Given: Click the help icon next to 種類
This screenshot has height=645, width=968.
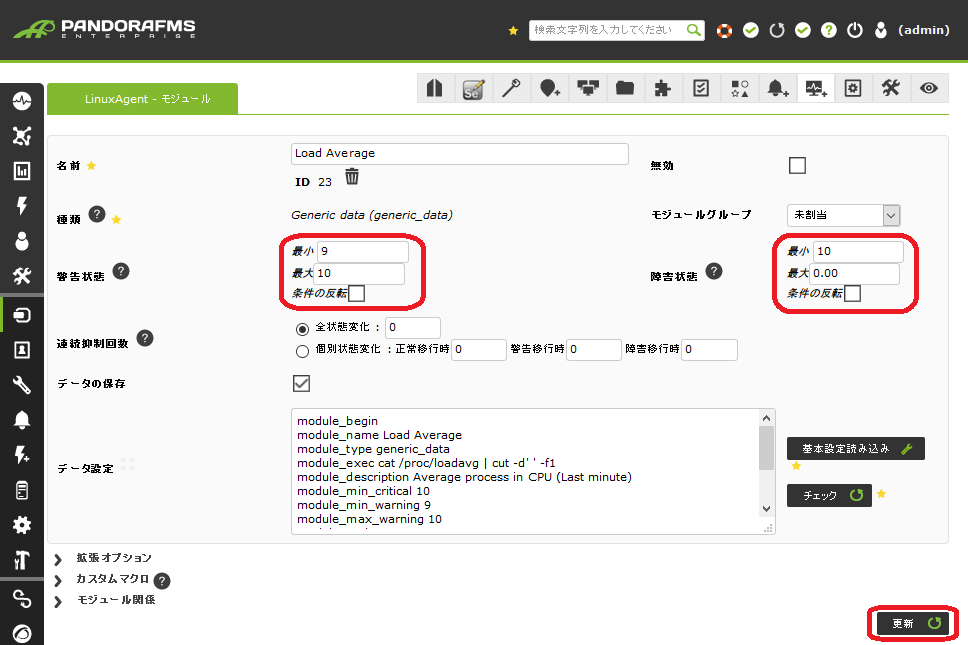Looking at the screenshot, I should click(x=97, y=214).
